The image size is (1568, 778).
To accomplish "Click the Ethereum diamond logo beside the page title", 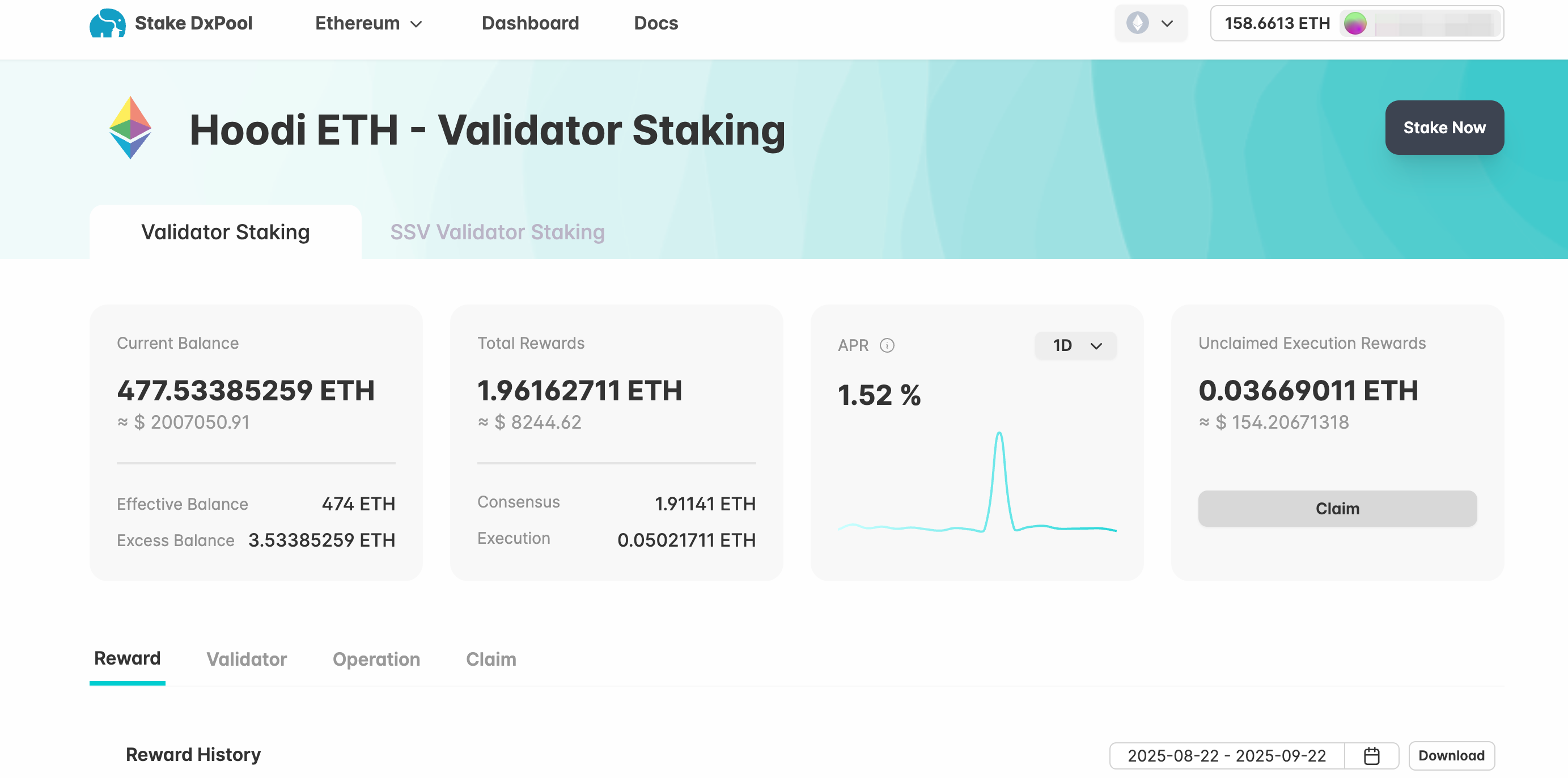I will click(x=129, y=128).
